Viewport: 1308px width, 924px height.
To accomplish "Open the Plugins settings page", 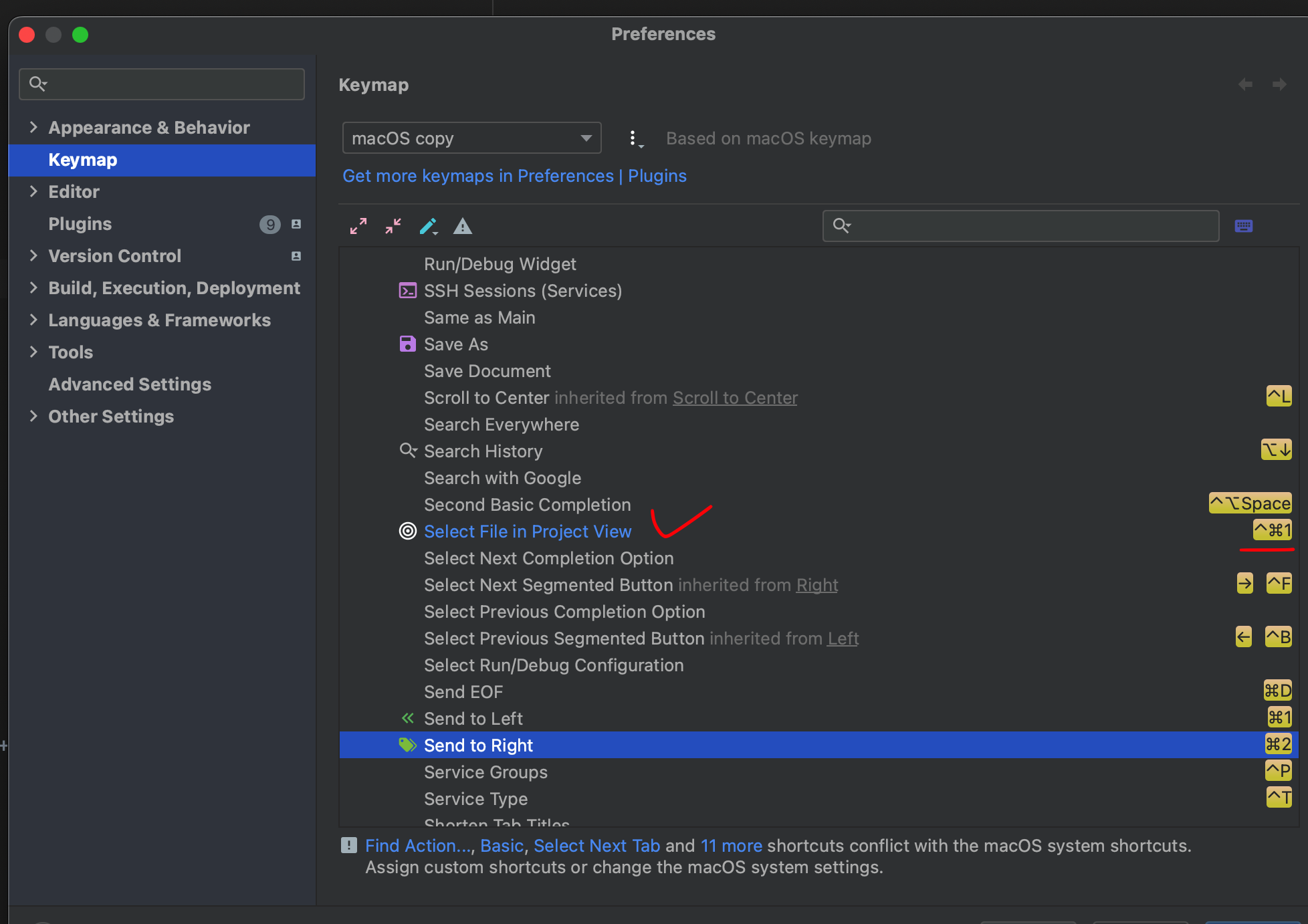I will [x=80, y=224].
